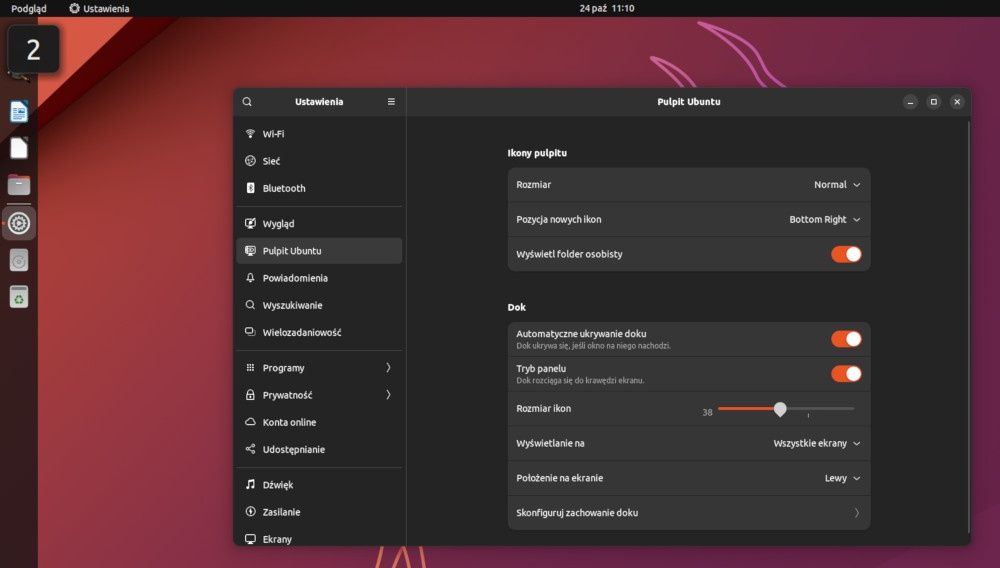Click the Powiadomienia bell icon

tap(250, 278)
